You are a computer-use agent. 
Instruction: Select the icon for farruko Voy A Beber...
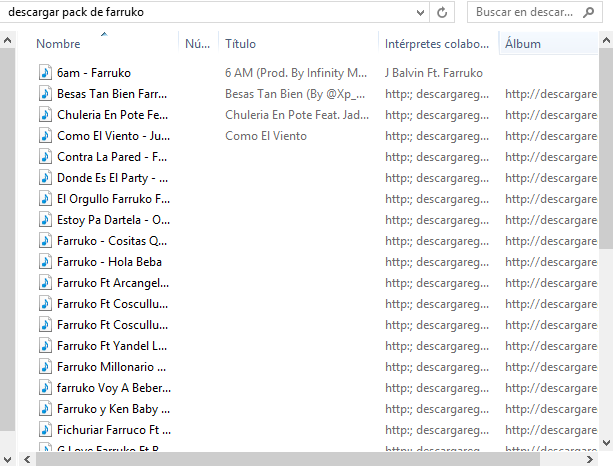click(x=45, y=388)
